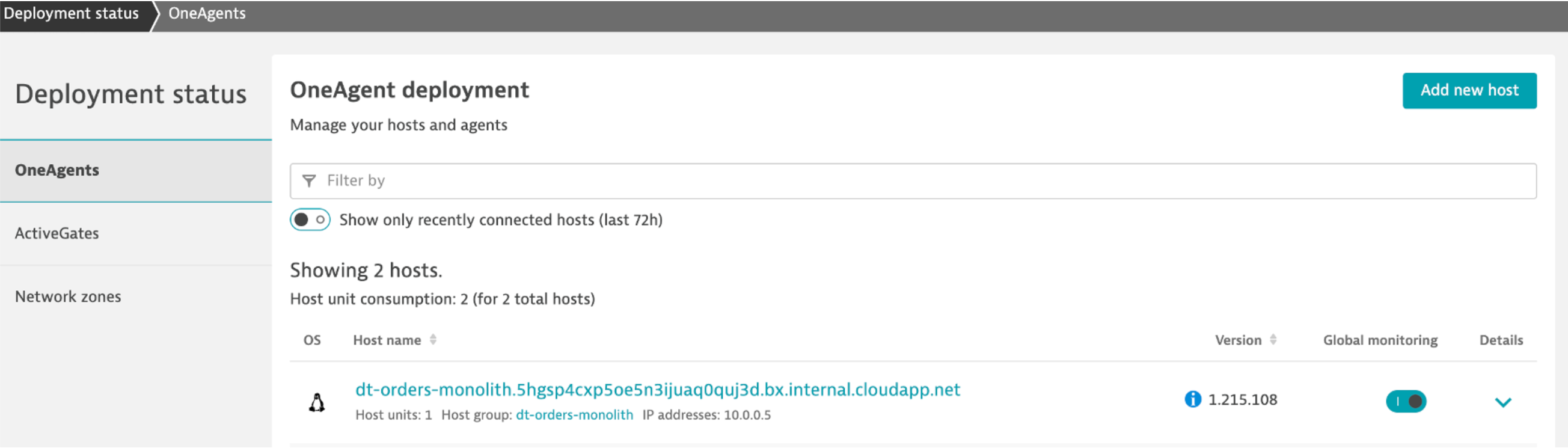Open ActiveGates section

[57, 233]
